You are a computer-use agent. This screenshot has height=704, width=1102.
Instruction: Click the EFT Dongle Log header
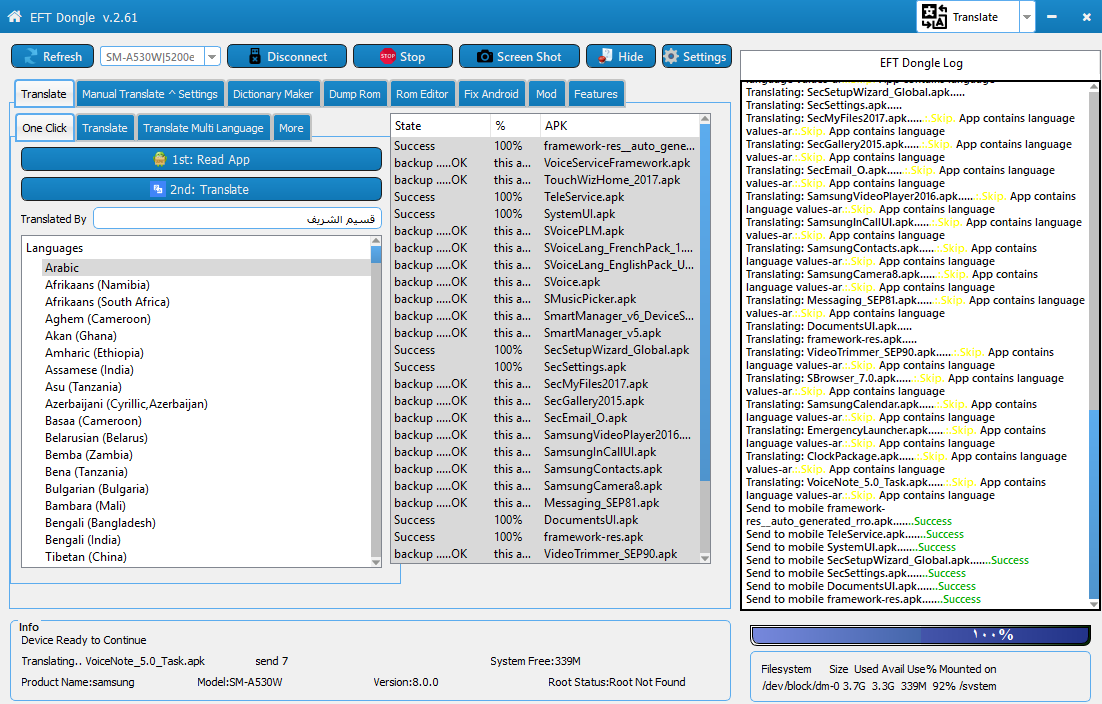pyautogui.click(x=921, y=63)
